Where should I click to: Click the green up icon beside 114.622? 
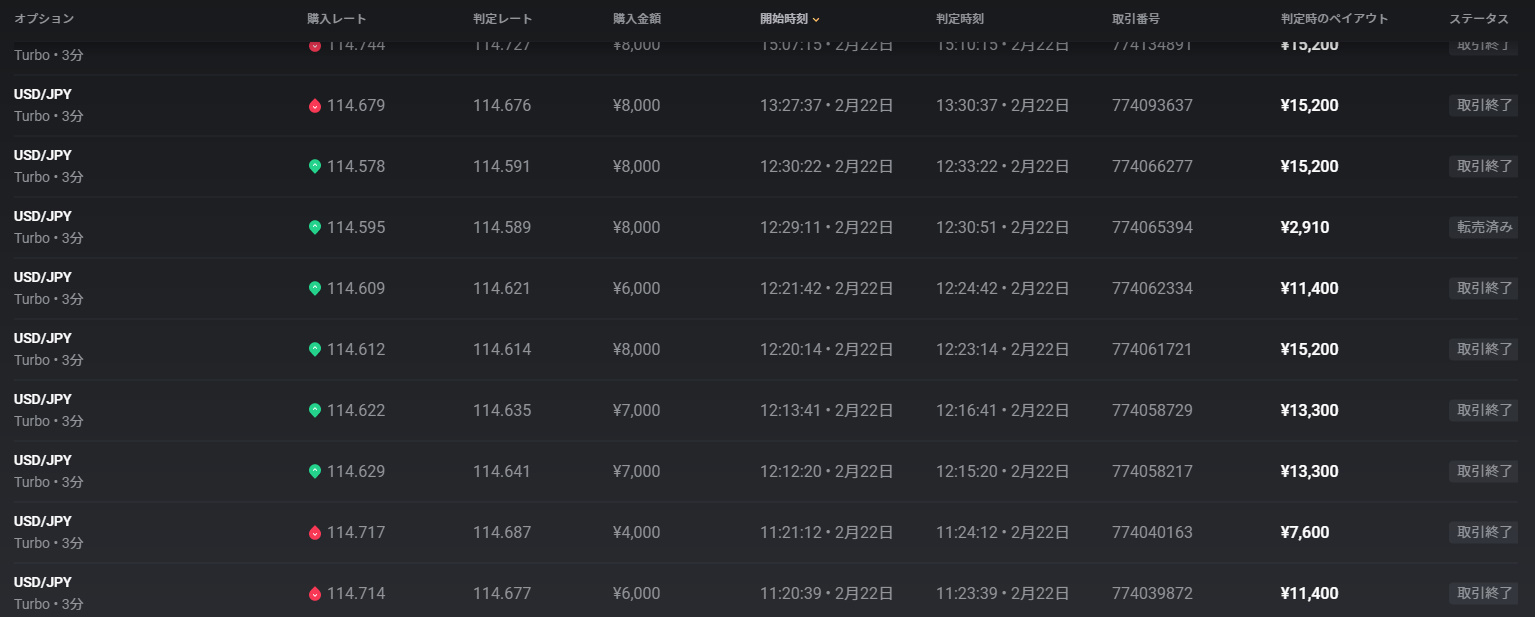point(315,411)
